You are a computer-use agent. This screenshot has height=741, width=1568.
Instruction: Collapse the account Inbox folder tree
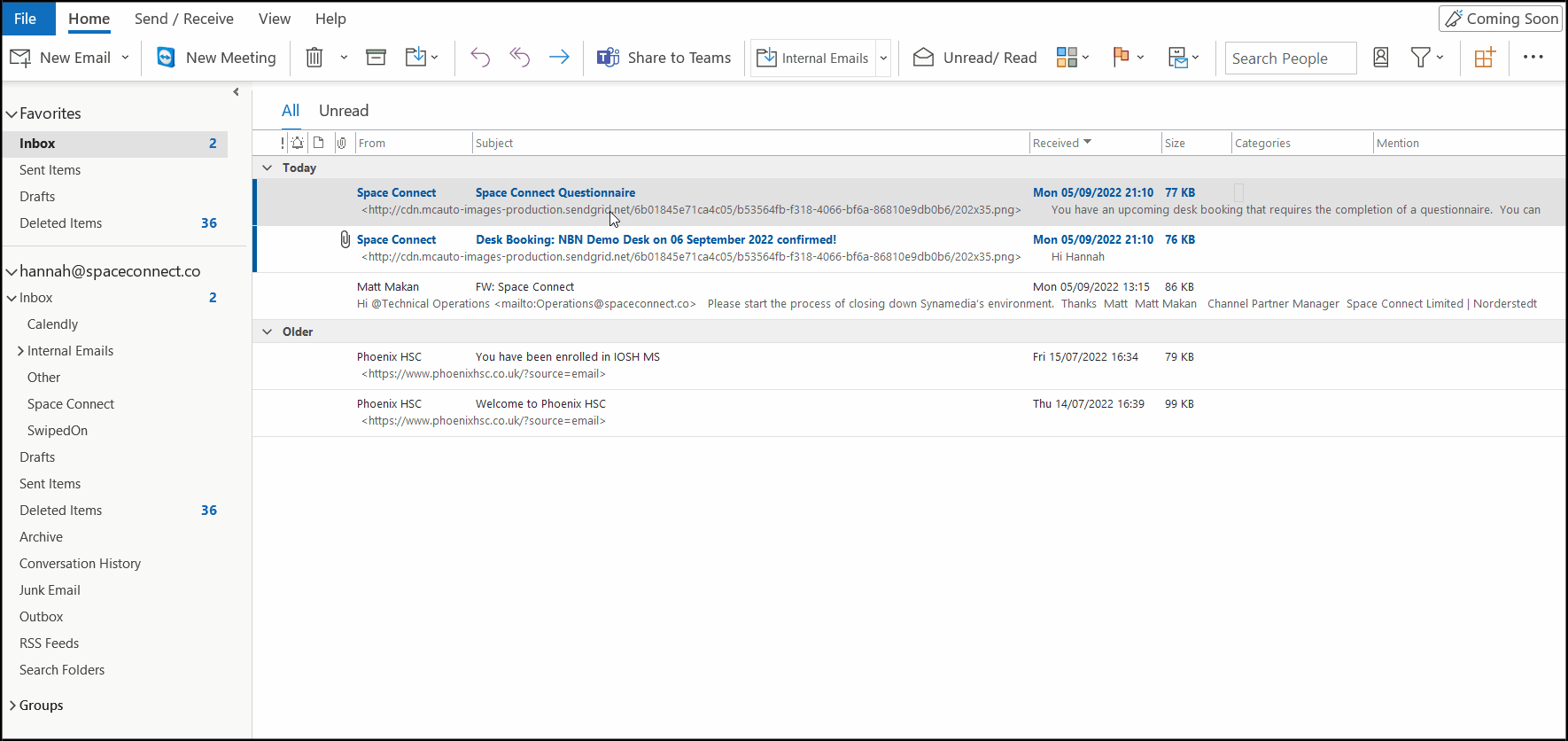(x=12, y=299)
